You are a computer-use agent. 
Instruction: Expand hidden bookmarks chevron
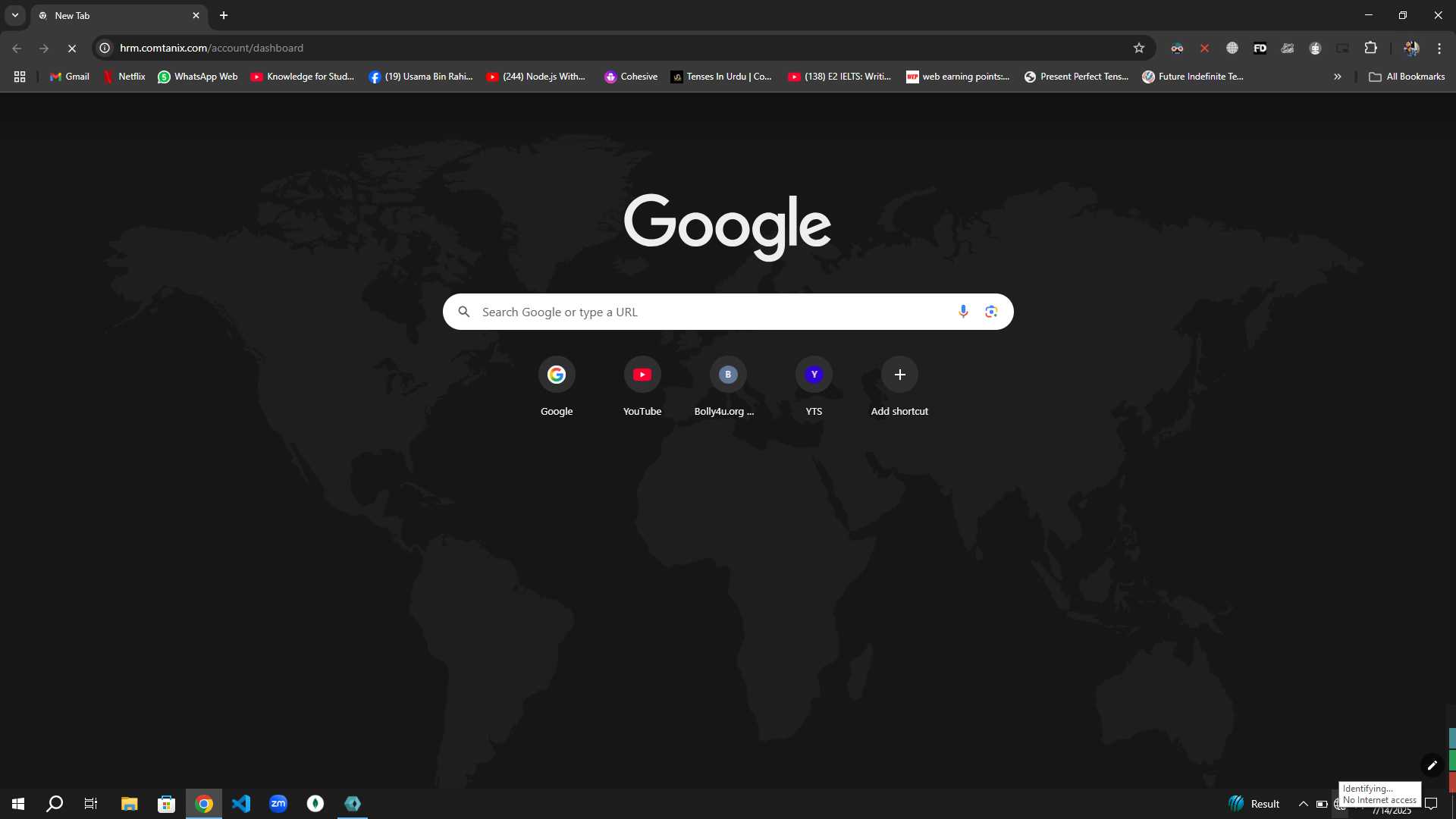[x=1338, y=77]
